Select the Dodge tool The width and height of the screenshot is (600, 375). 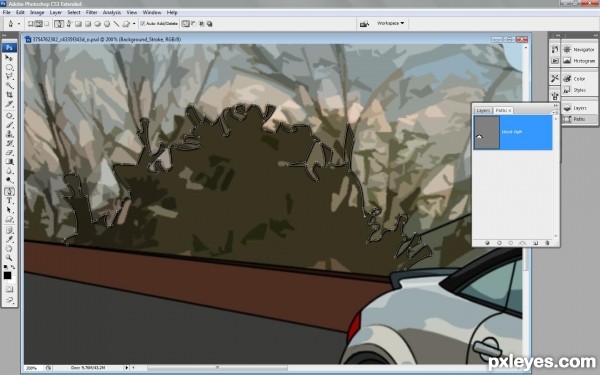(x=9, y=180)
